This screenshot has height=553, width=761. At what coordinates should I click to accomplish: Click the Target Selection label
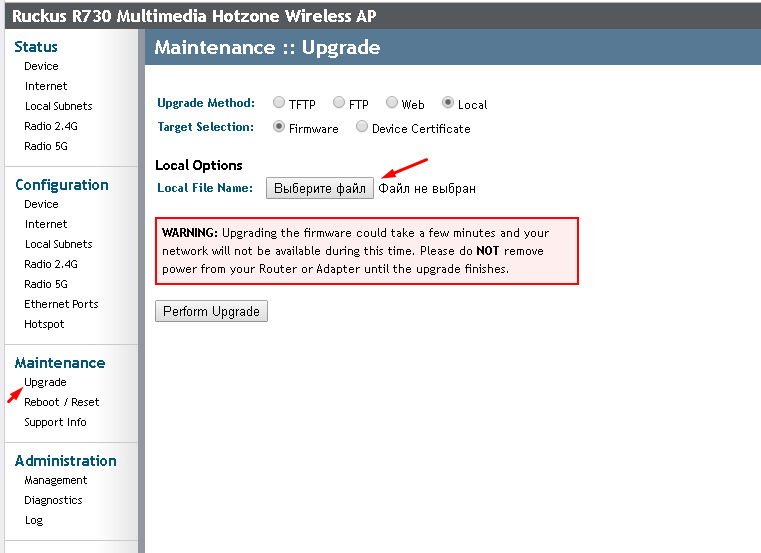205,127
